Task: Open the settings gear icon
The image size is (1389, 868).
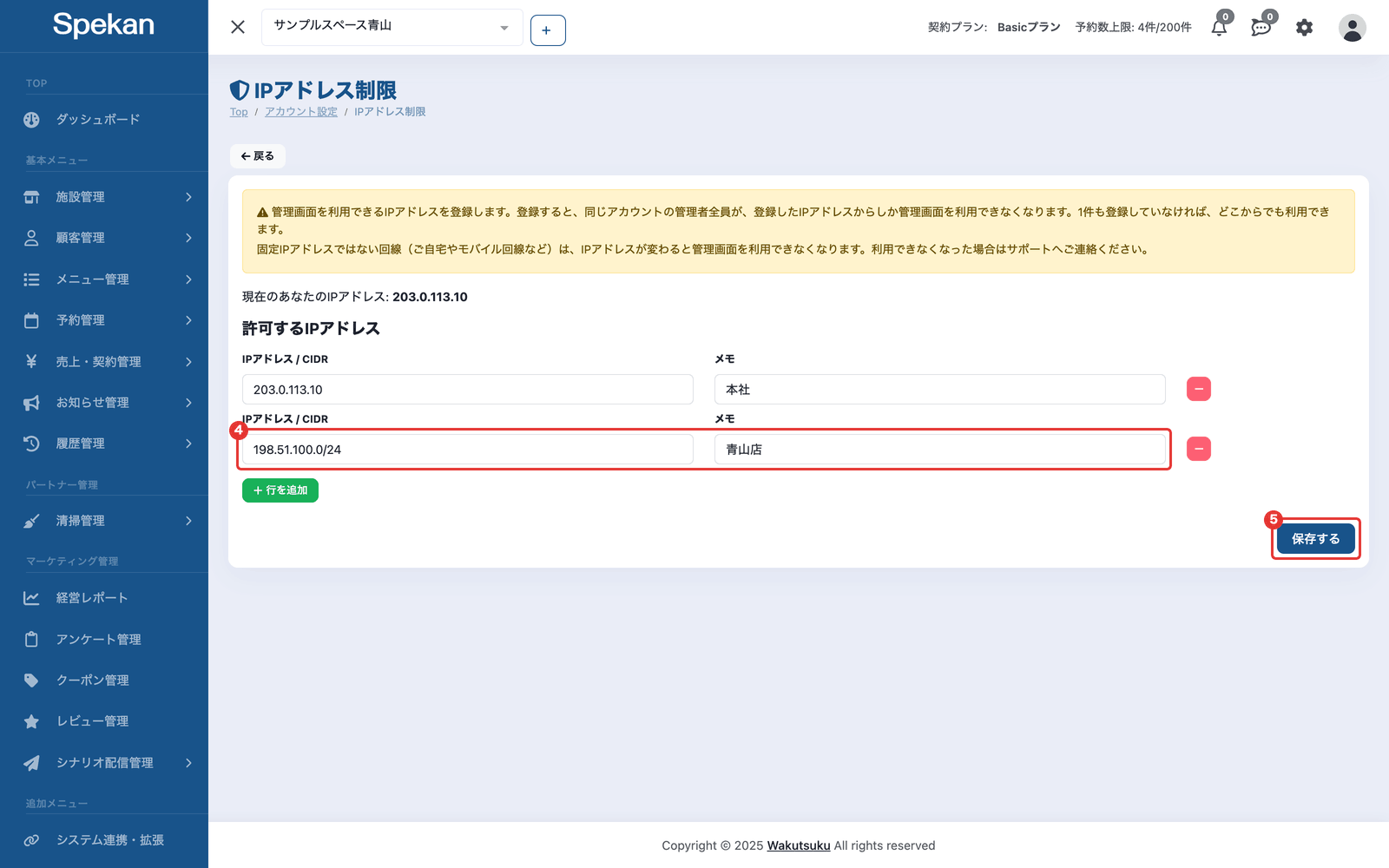Action: pos(1304,28)
